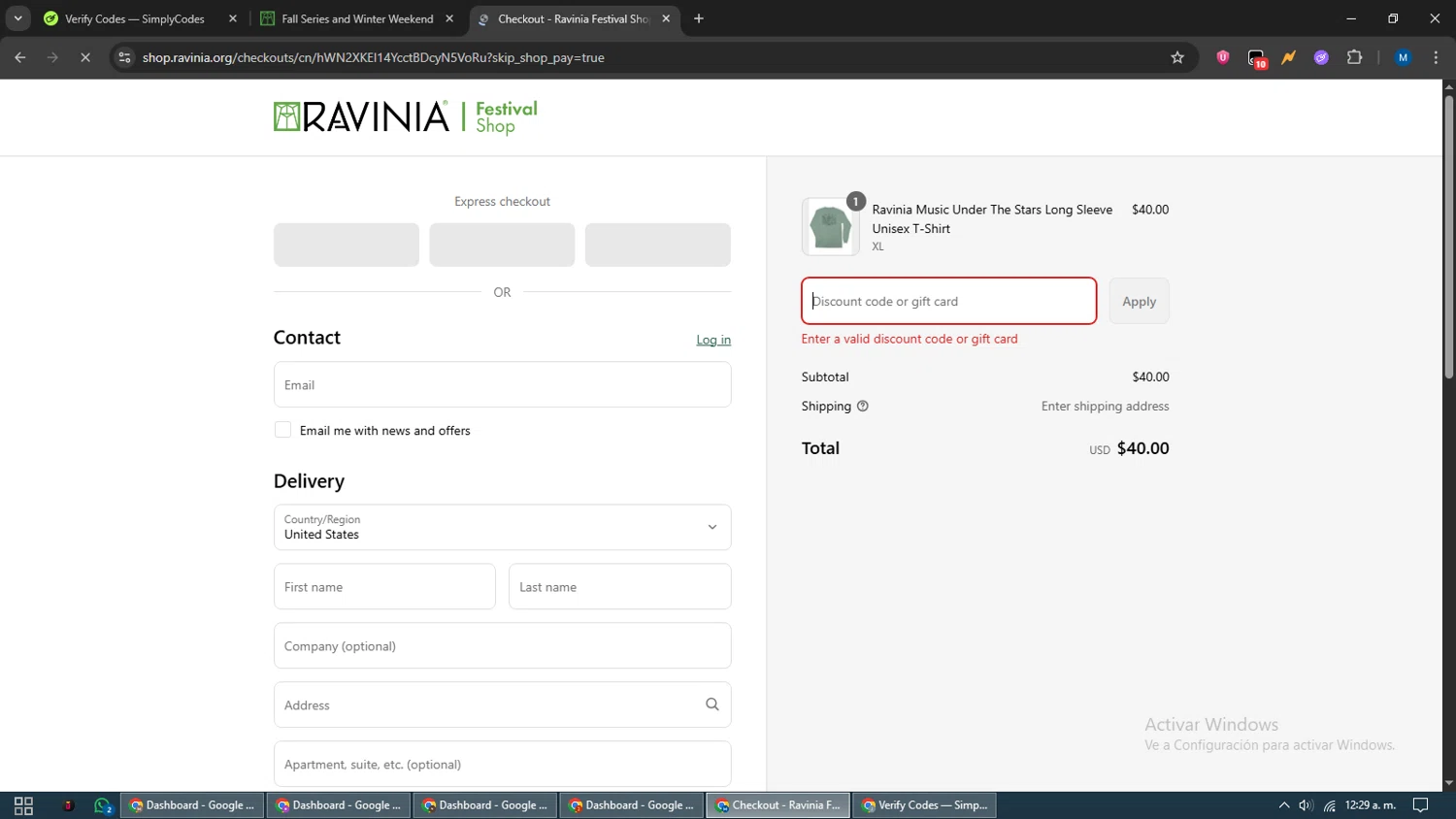Check Email me with news and offers
Image resolution: width=1456 pixels, height=819 pixels.
pos(282,430)
